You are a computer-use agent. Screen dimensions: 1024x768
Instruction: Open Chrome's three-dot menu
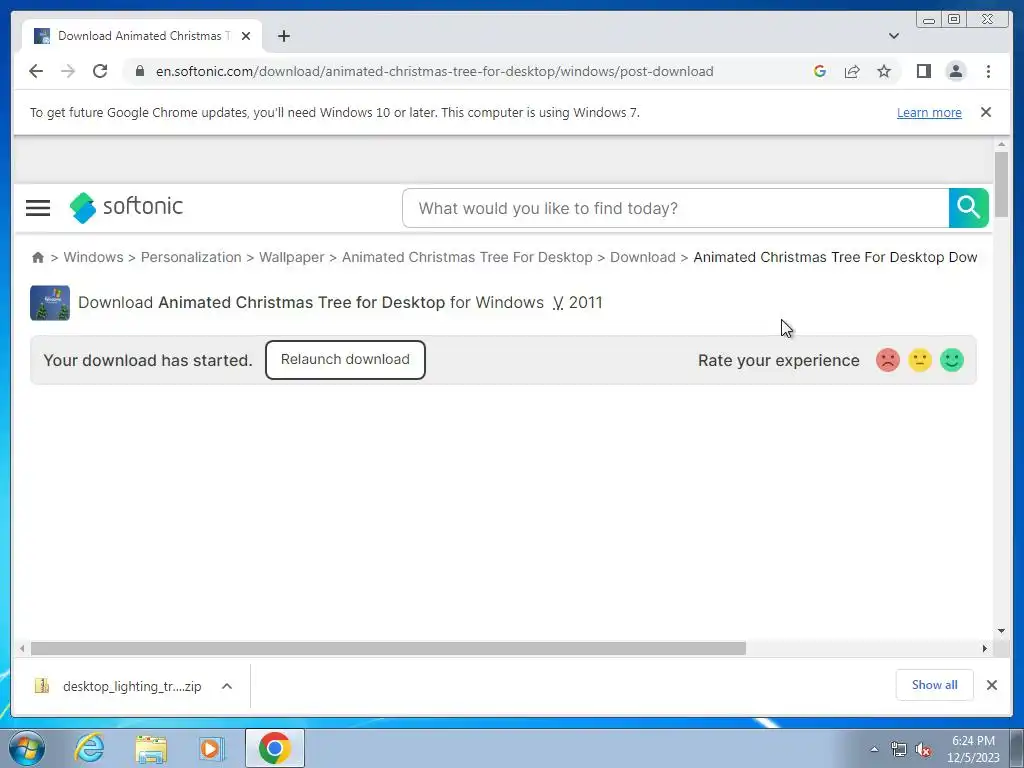[988, 71]
